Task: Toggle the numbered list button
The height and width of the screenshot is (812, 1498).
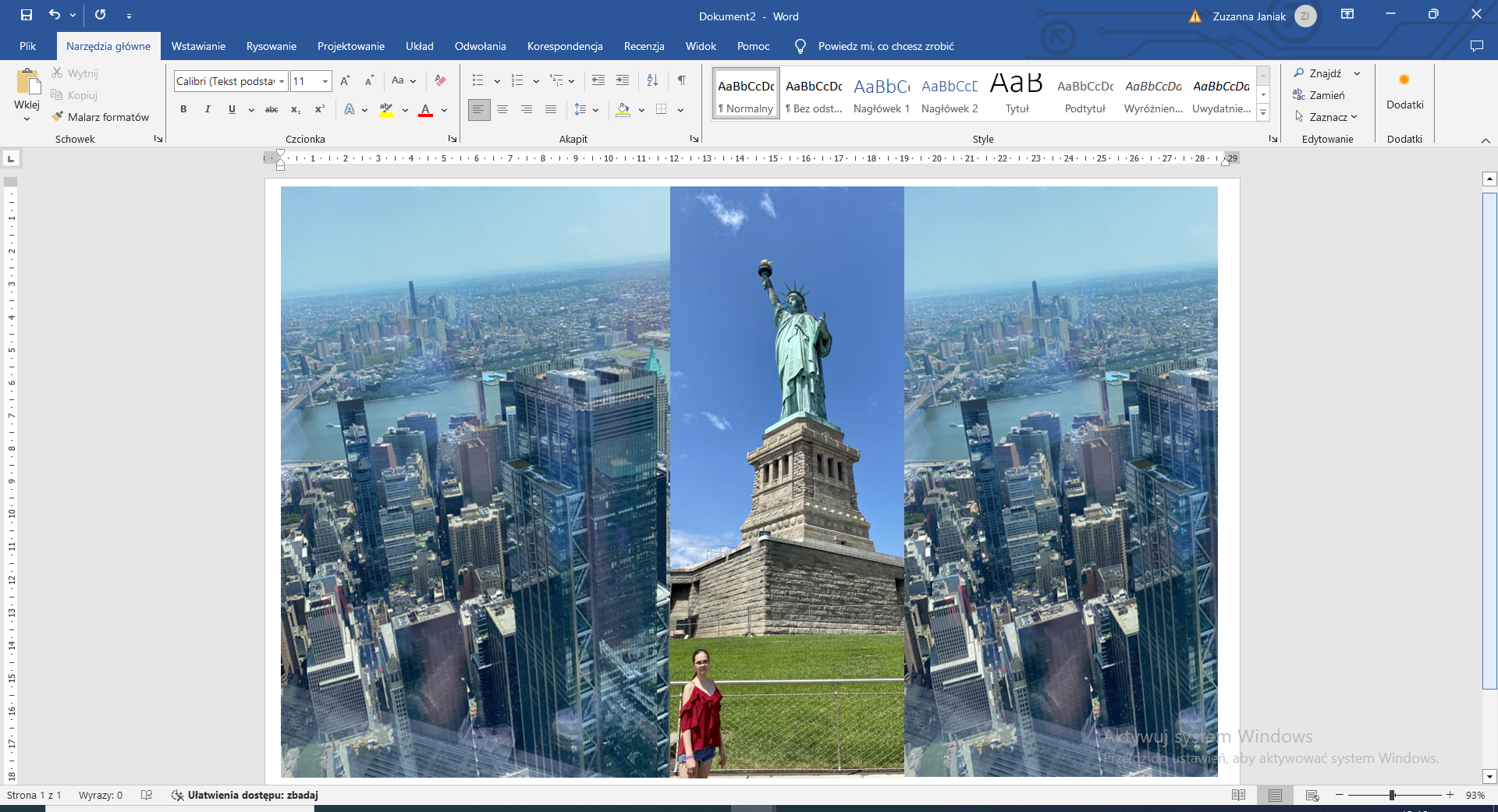Action: [517, 81]
